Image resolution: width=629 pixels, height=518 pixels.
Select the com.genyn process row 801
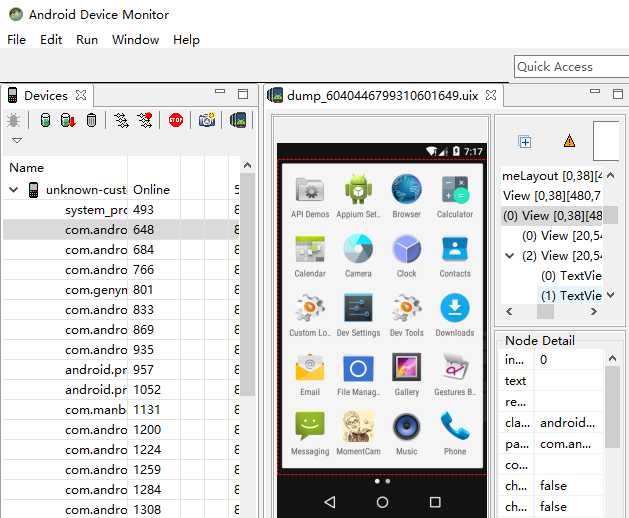[120, 289]
